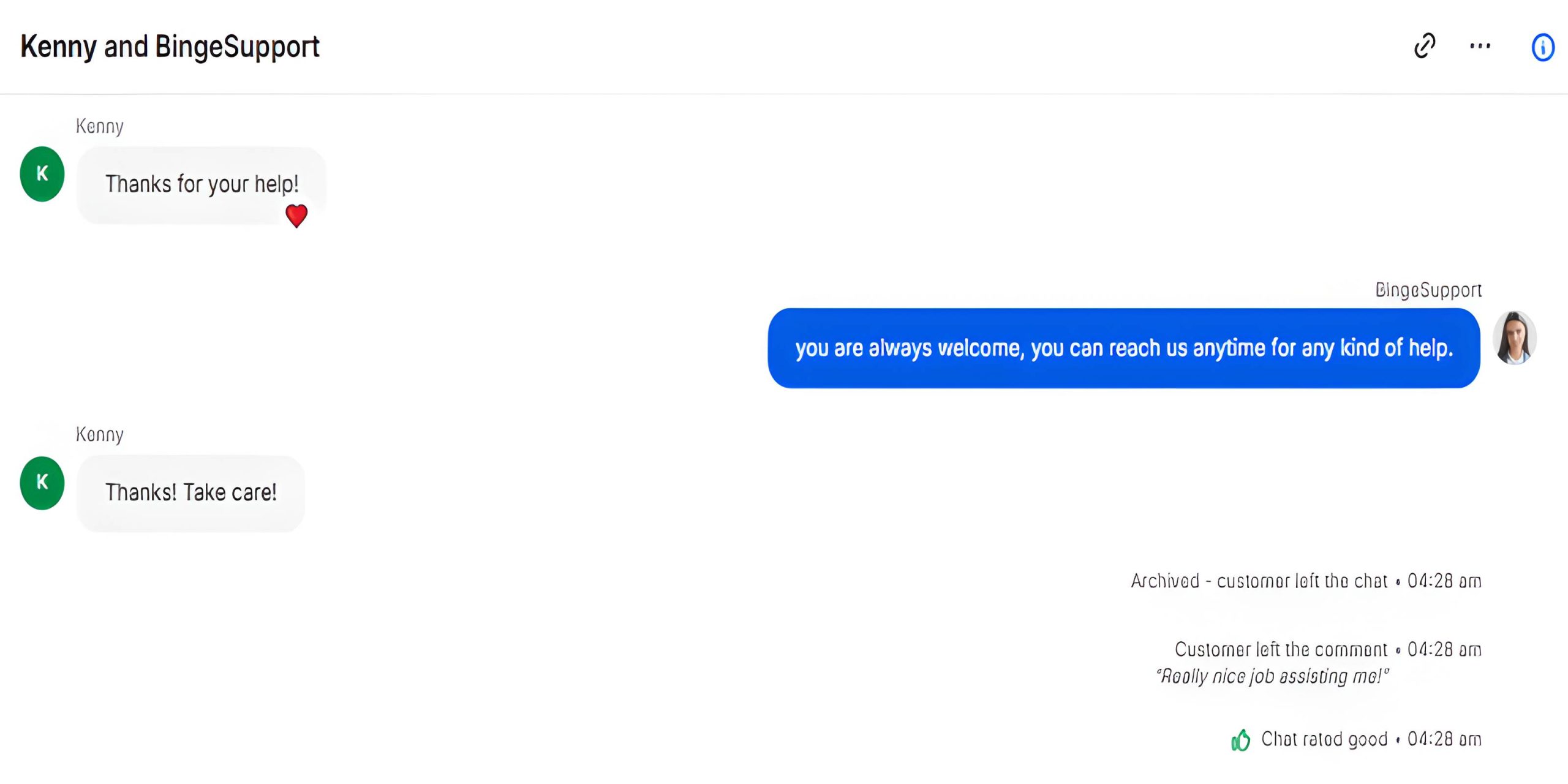Click Kenny's avatar beside "Thanks! Take care!"

[x=42, y=483]
